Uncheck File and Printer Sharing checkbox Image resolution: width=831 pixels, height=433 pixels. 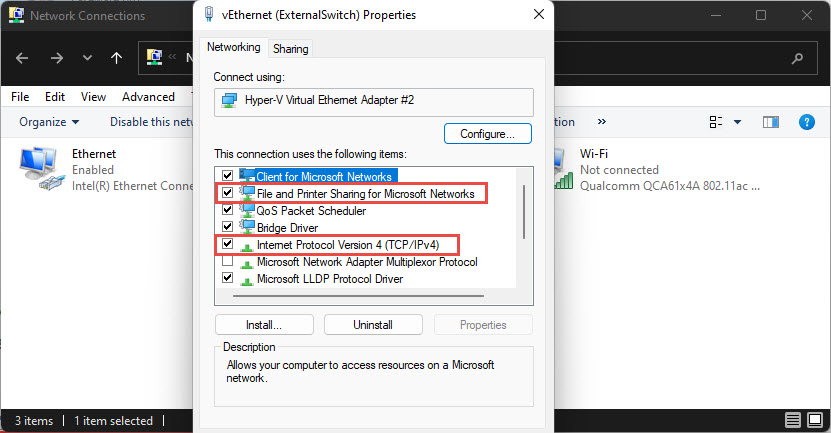[227, 193]
